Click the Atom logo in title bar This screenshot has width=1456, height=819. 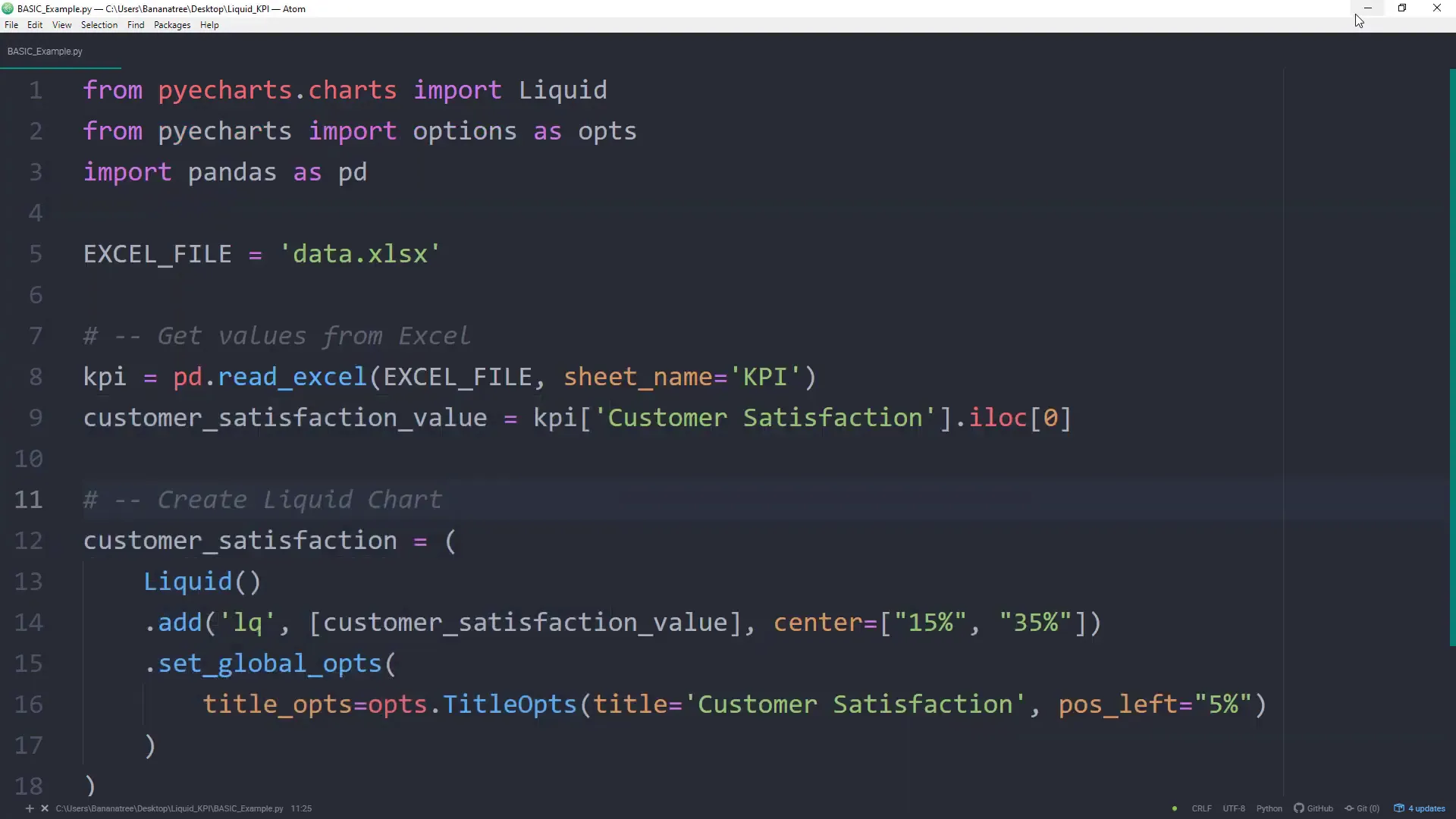coord(8,8)
